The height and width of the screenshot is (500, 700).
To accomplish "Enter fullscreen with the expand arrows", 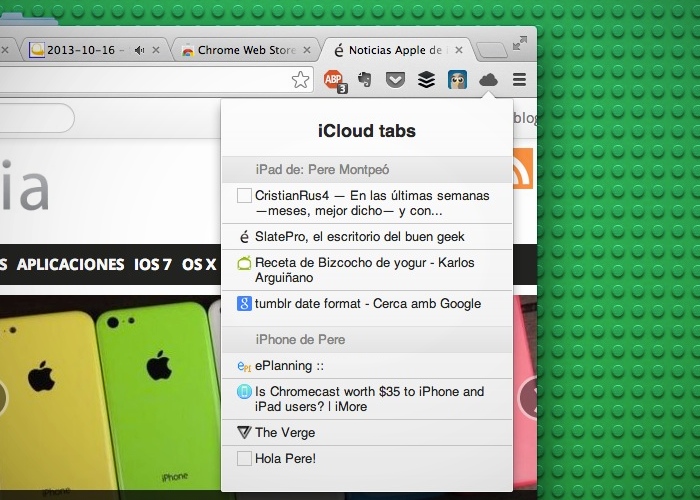I will pos(520,43).
